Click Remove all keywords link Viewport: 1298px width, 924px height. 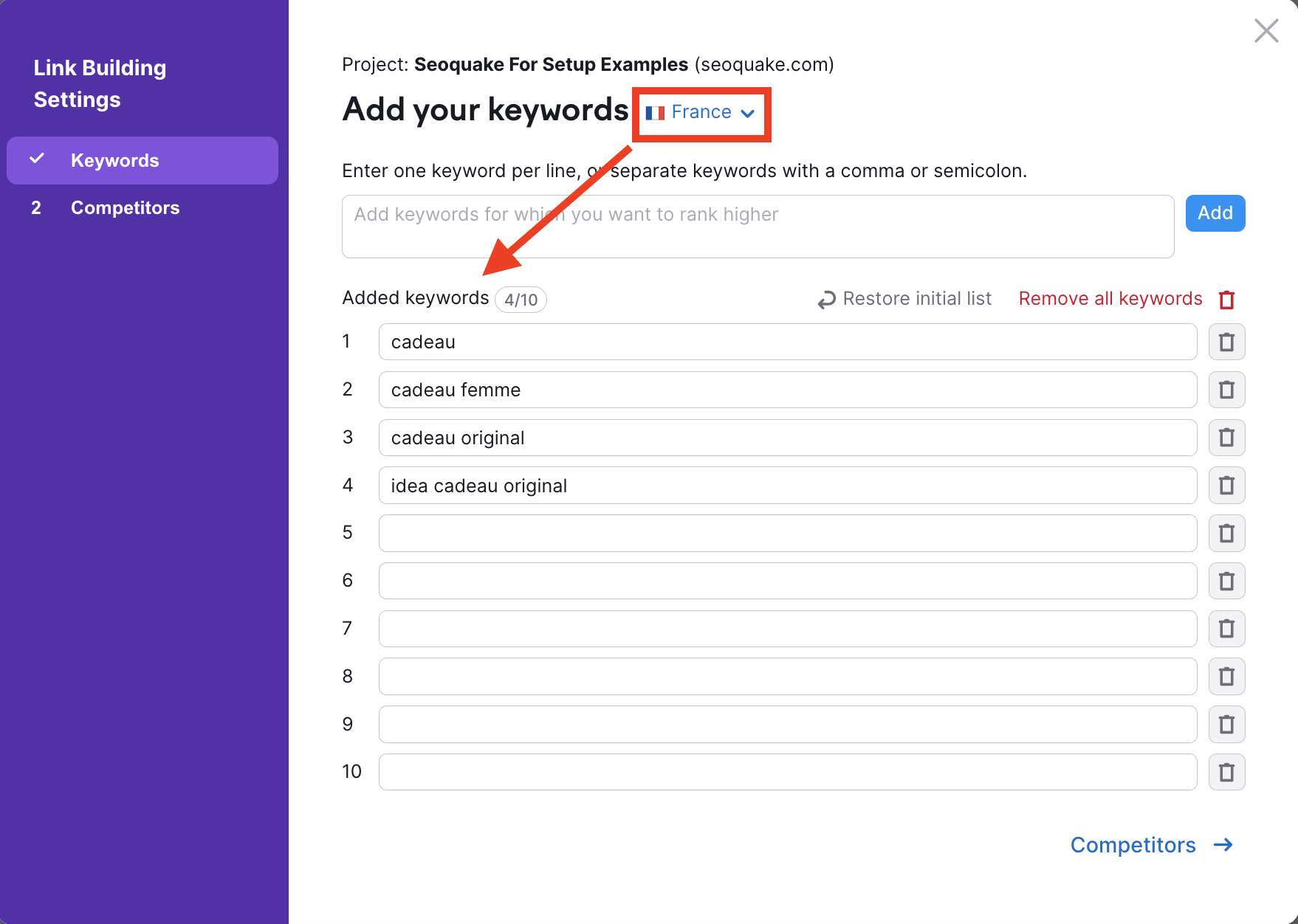(x=1110, y=299)
